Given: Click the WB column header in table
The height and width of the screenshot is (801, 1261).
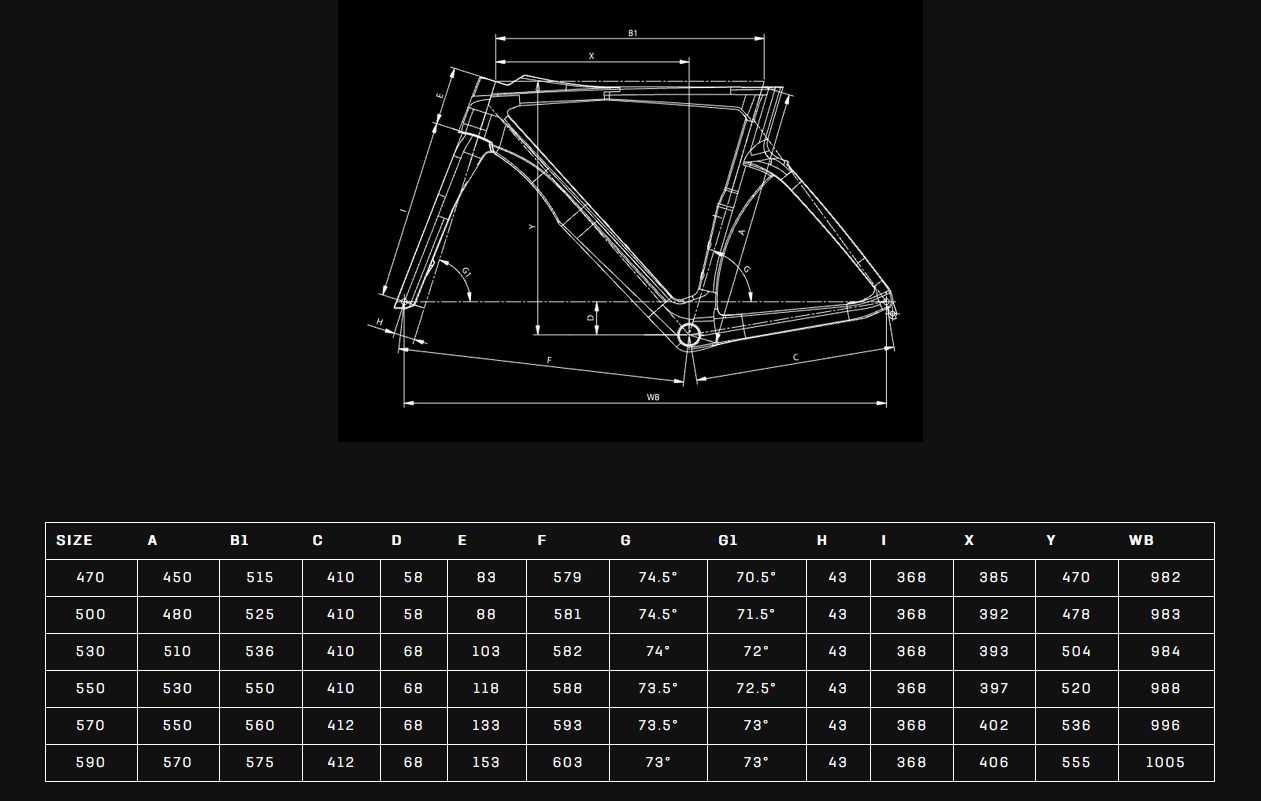Looking at the screenshot, I should point(1141,540).
